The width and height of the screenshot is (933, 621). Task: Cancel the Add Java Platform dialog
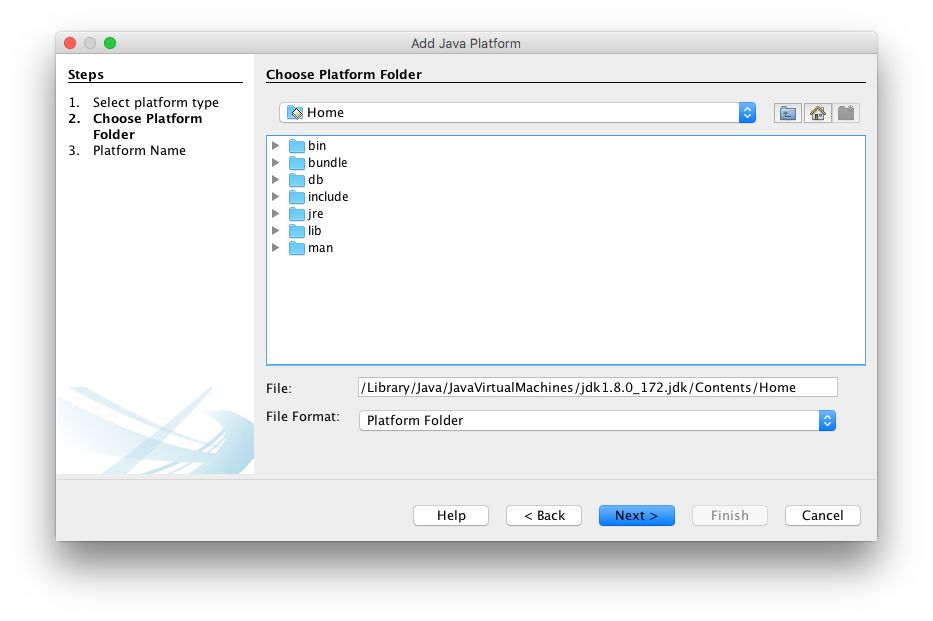tap(822, 515)
